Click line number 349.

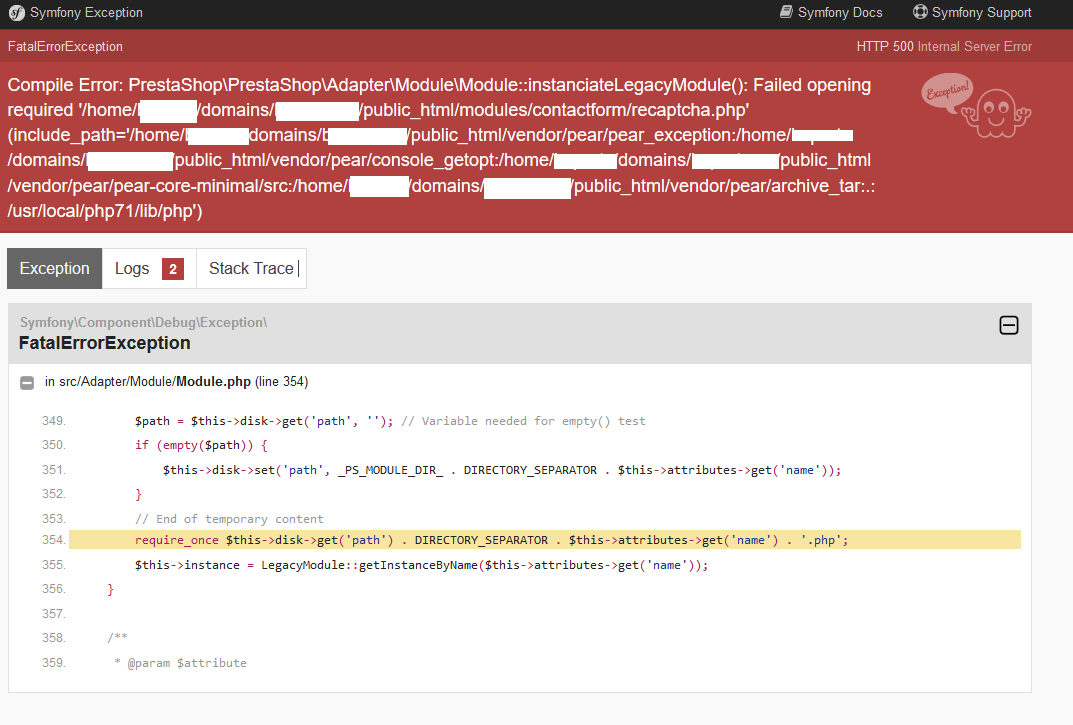click(53, 421)
